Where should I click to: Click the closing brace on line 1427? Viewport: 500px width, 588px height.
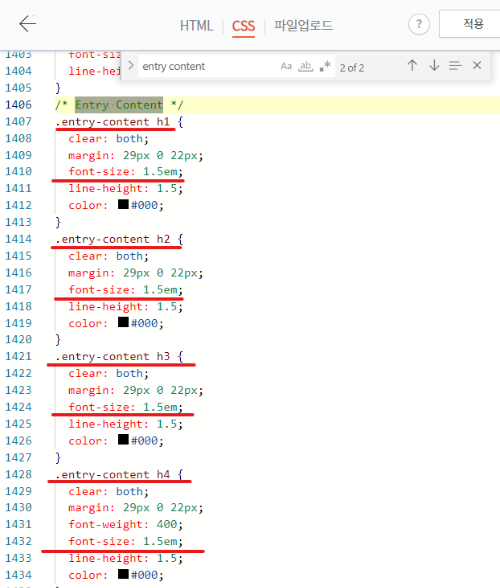coord(58,458)
